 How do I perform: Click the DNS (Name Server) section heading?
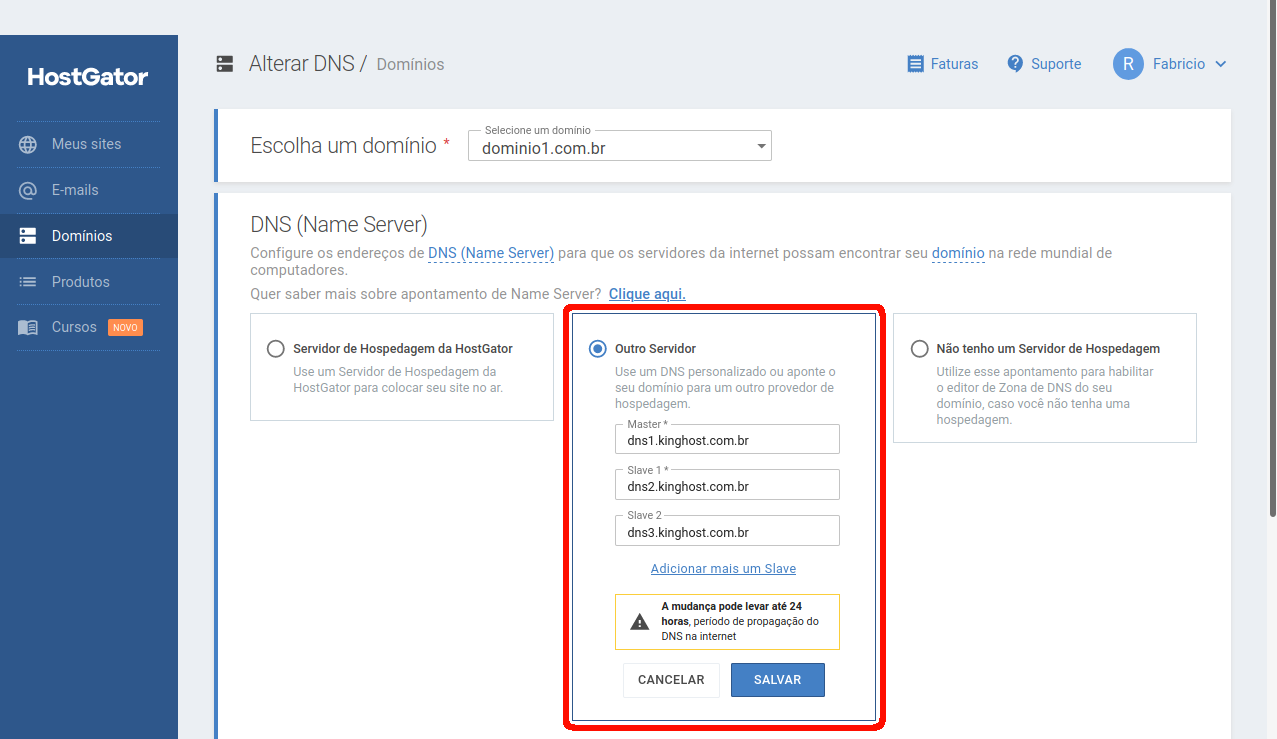click(x=339, y=224)
